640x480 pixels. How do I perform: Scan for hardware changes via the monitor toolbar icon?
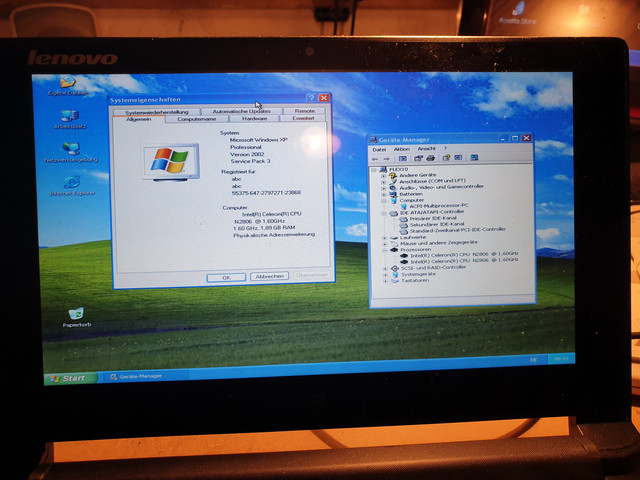click(x=474, y=157)
